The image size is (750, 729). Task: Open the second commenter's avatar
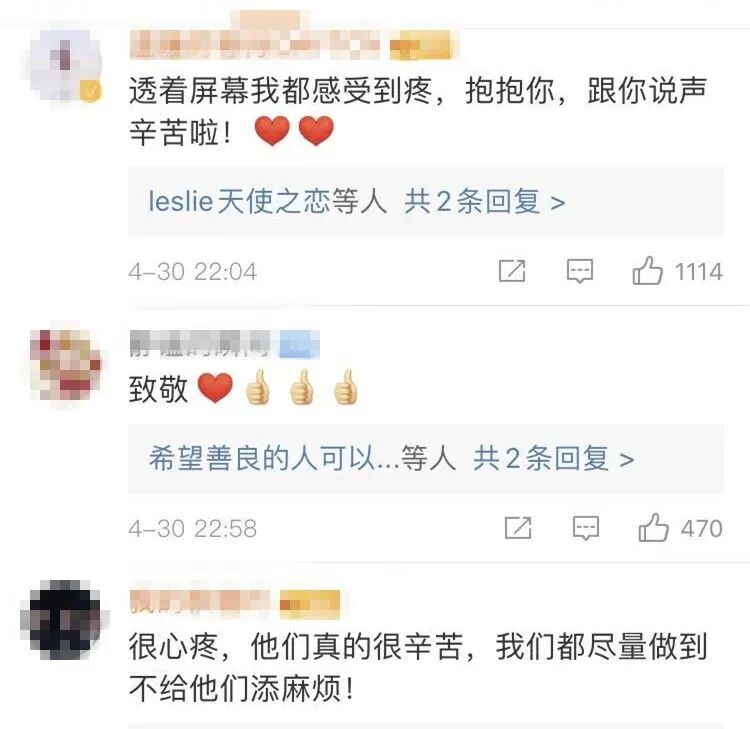click(x=66, y=365)
